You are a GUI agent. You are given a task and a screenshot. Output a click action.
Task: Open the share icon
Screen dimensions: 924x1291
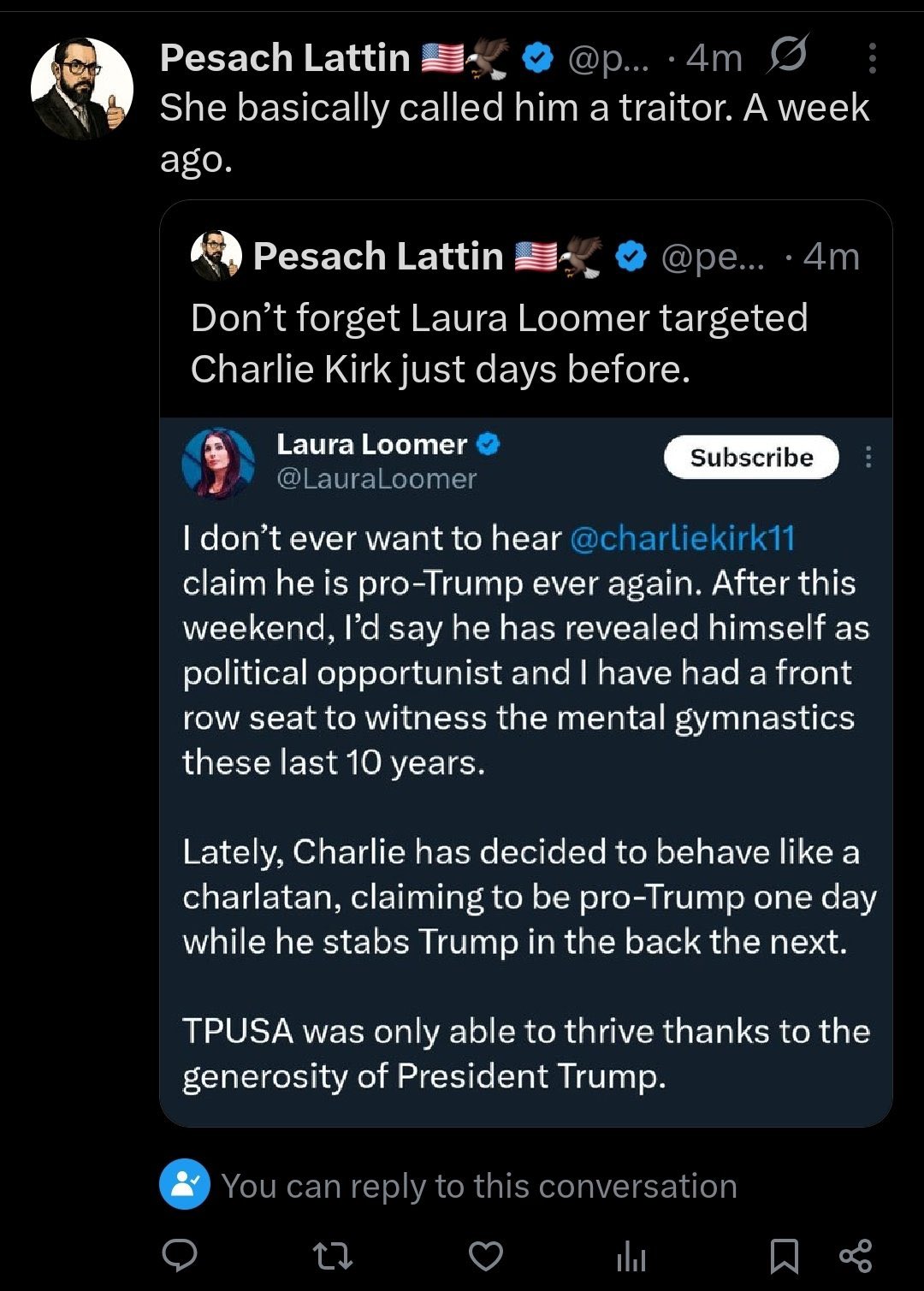click(856, 1255)
